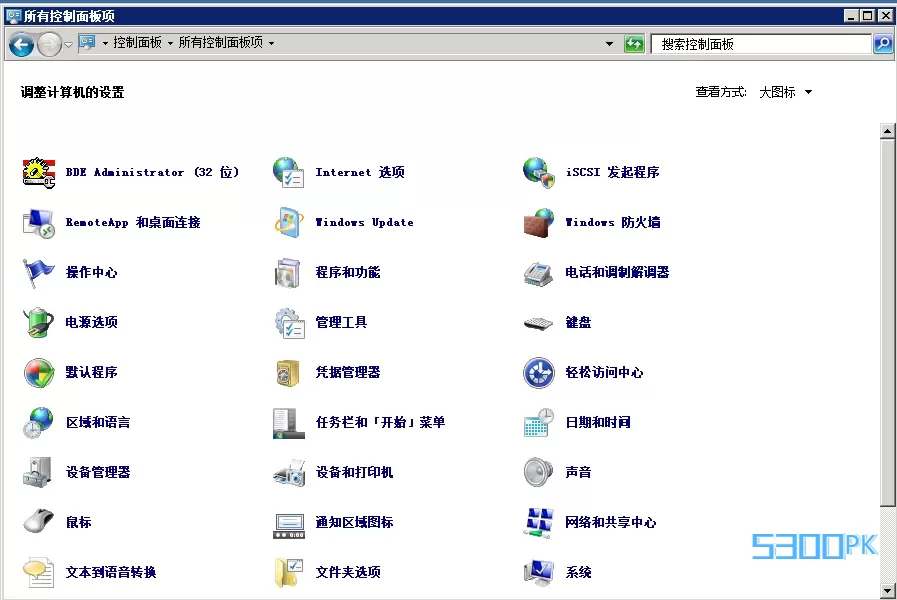The image size is (897, 600).
Task: Open 系统 computer icon
Action: [539, 572]
